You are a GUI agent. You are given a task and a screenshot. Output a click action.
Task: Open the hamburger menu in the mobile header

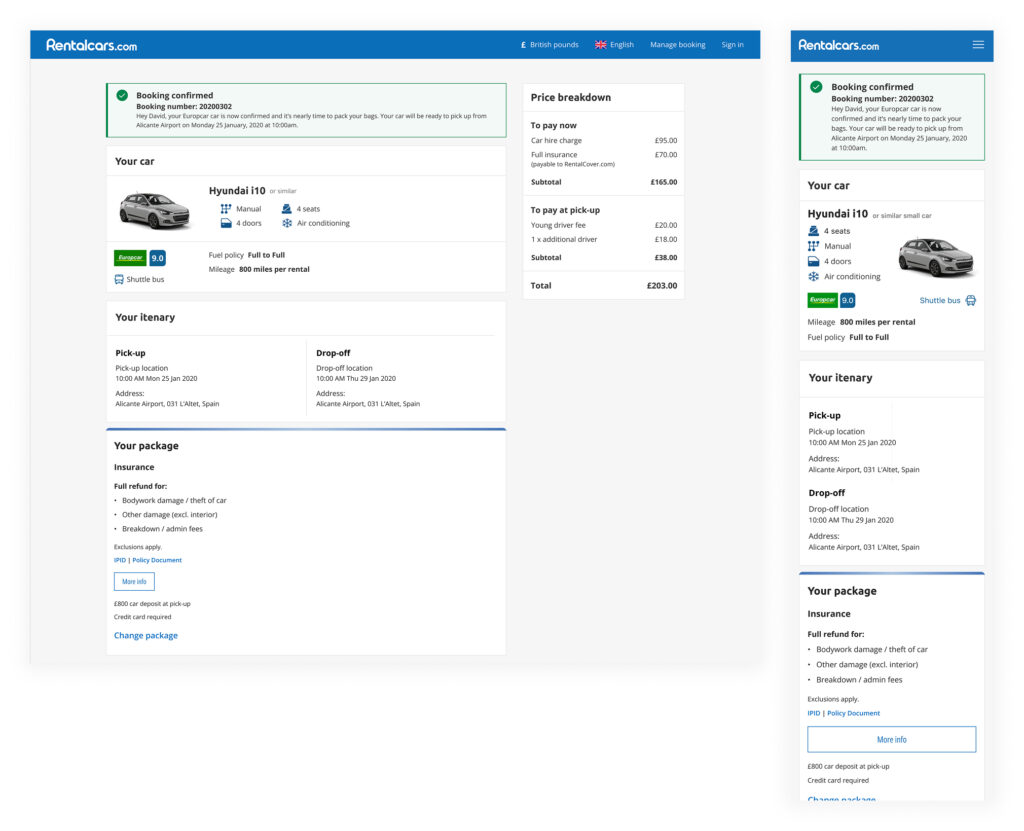click(978, 45)
